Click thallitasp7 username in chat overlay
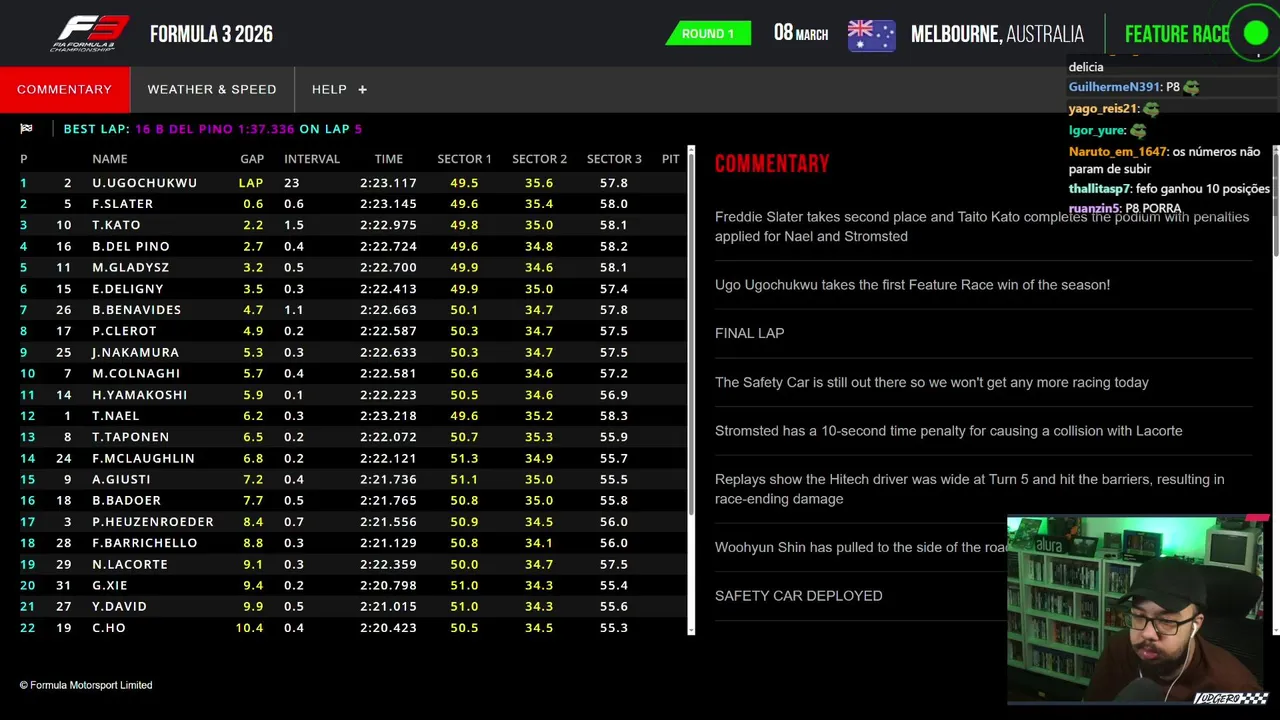 coord(1099,189)
